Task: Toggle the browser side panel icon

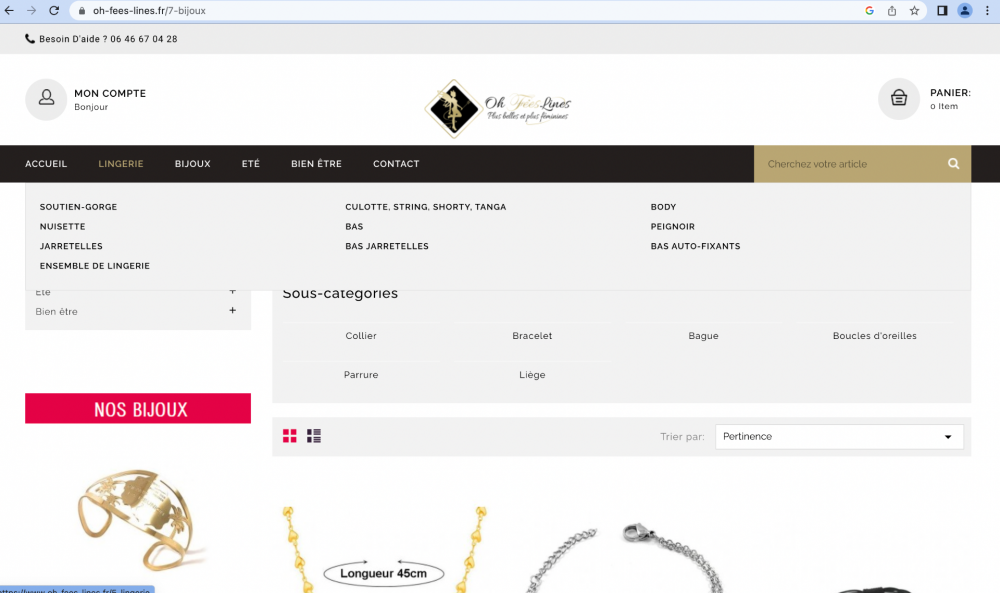Action: pyautogui.click(x=942, y=11)
